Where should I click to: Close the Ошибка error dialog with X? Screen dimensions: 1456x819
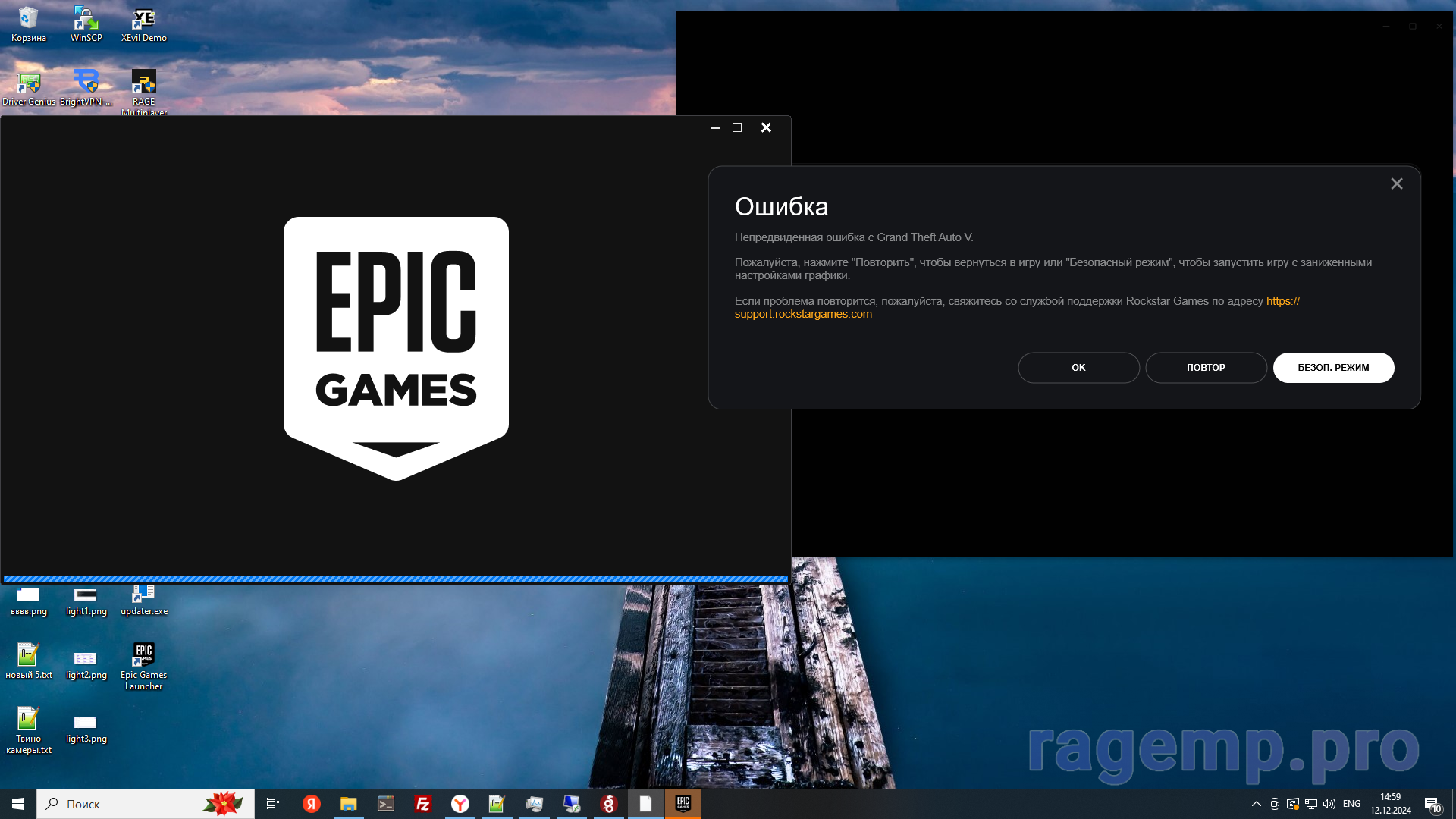point(1397,184)
